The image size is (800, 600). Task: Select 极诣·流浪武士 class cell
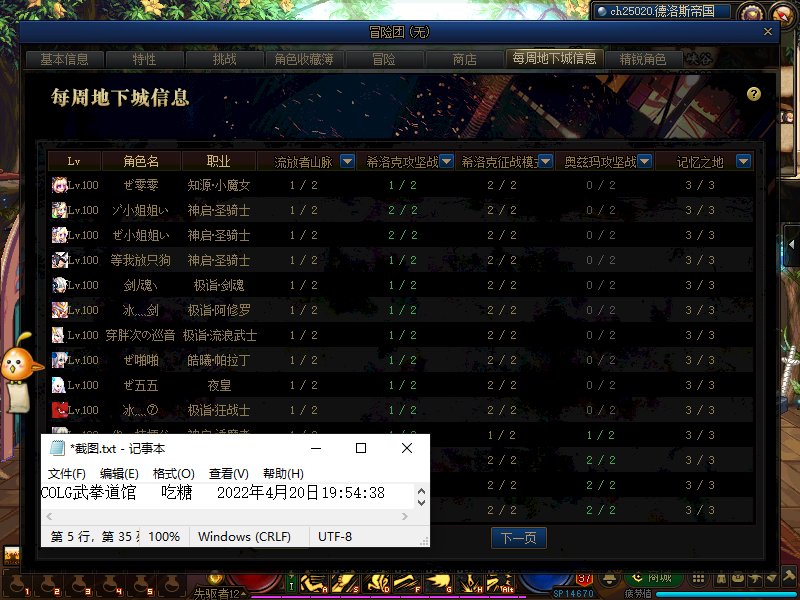pos(219,335)
